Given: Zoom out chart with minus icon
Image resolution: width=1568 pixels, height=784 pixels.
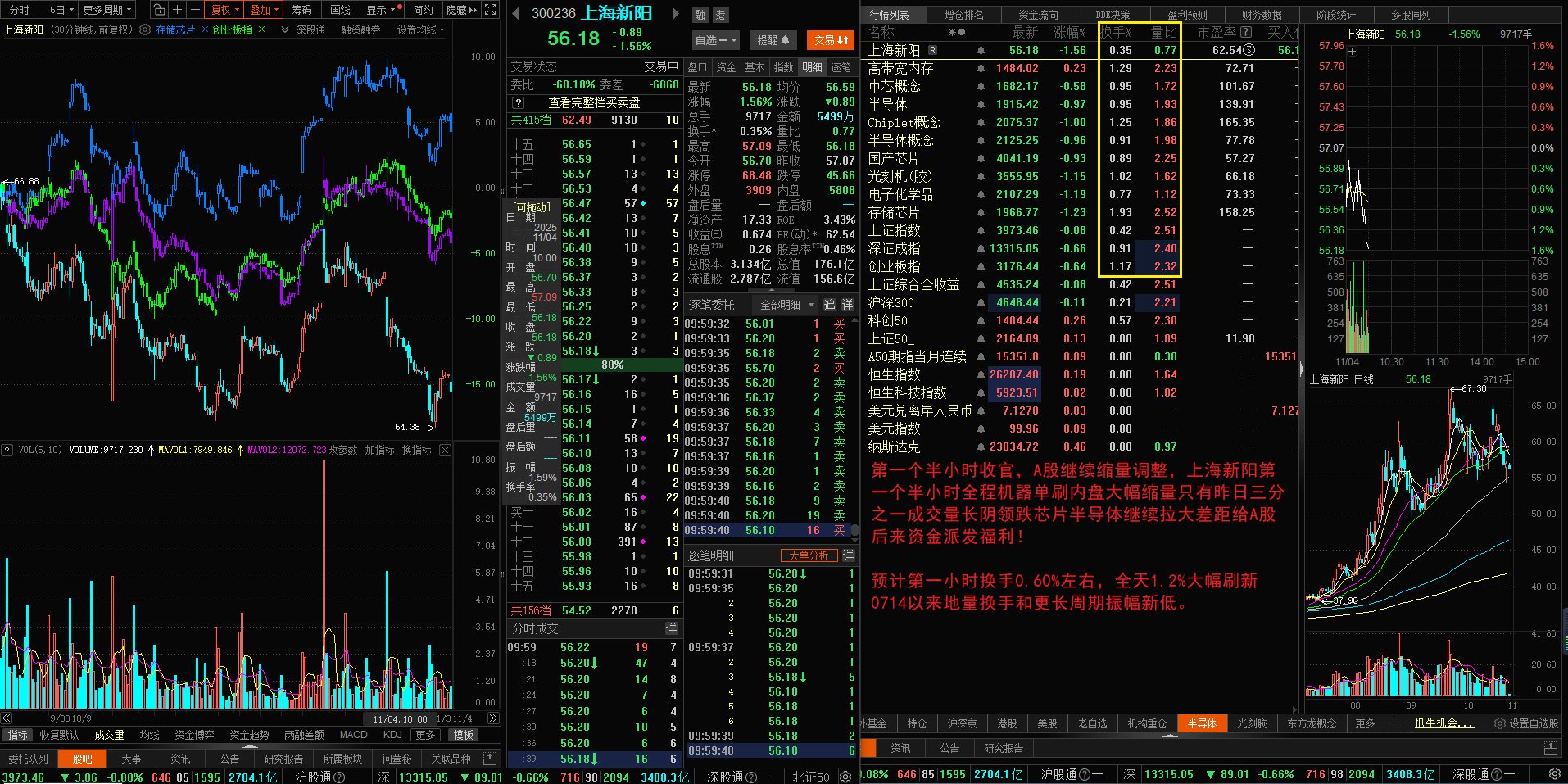Looking at the screenshot, I should pyautogui.click(x=195, y=10).
